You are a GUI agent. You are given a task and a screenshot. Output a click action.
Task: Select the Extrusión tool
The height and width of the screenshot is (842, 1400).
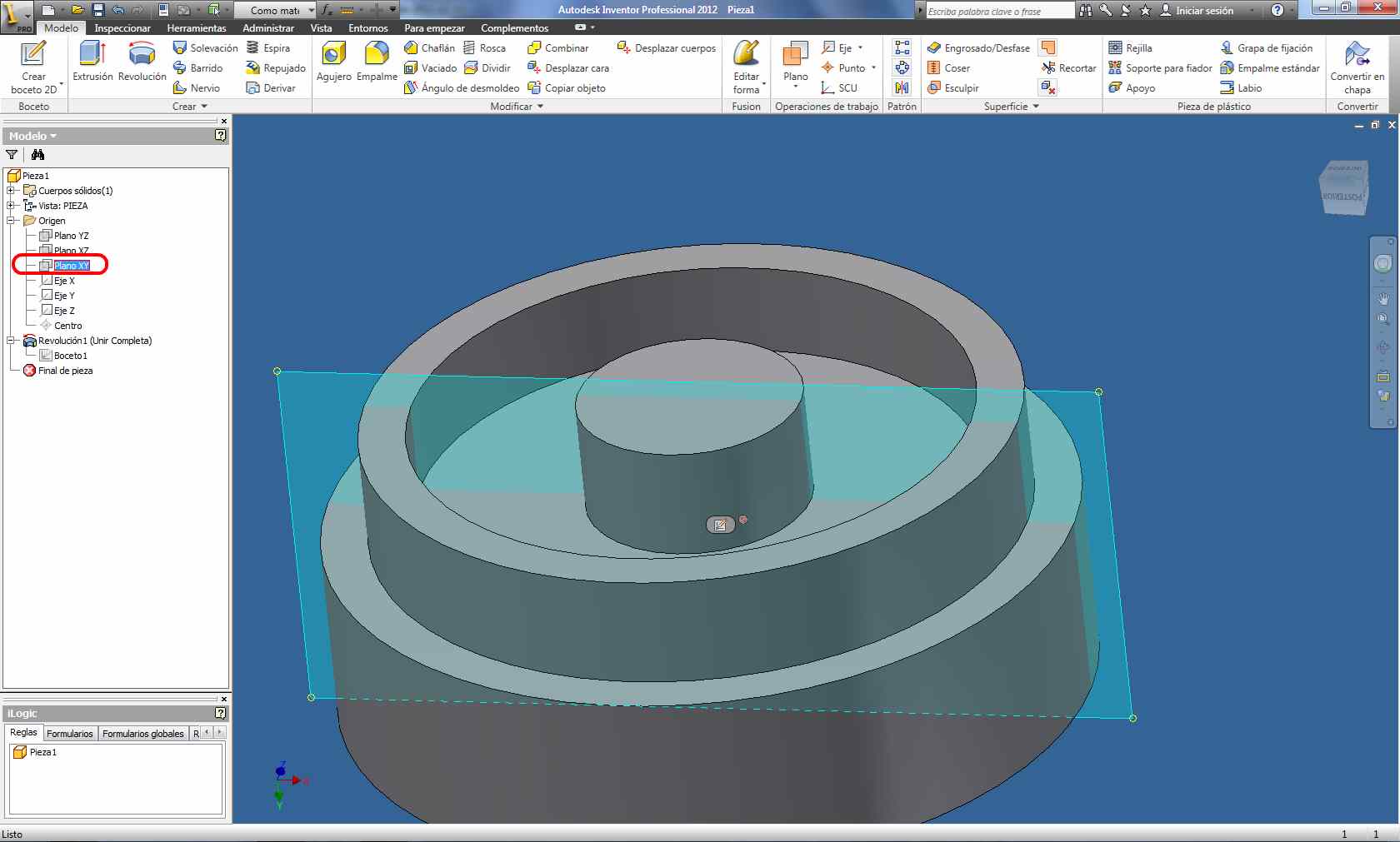click(92, 62)
